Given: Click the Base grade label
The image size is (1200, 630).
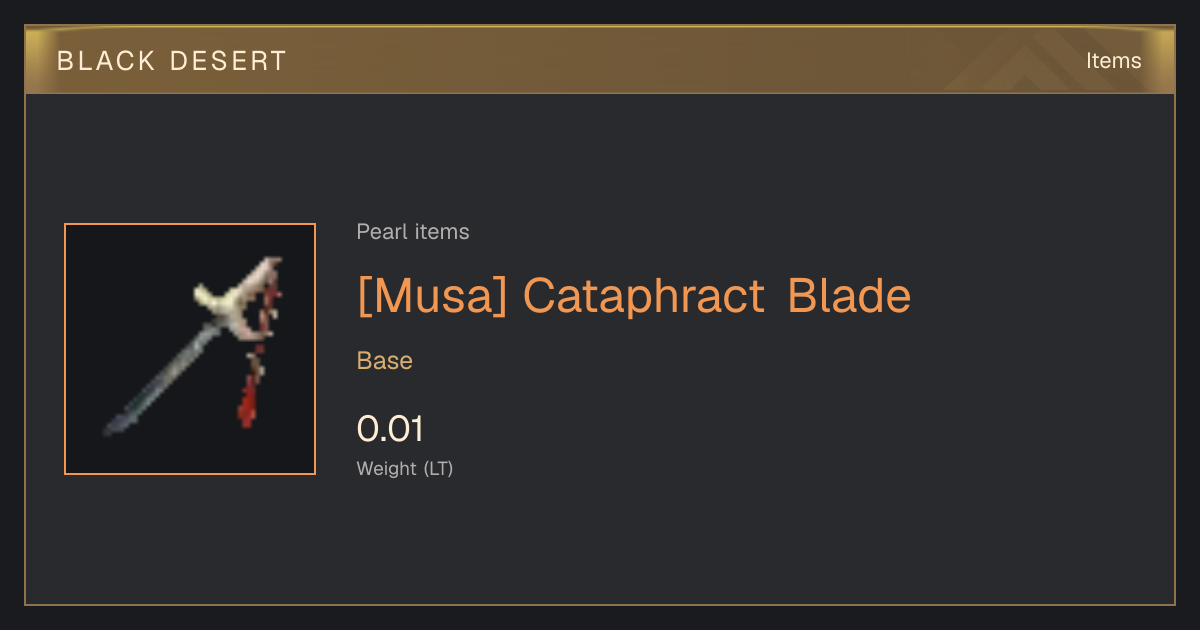Looking at the screenshot, I should pos(385,361).
